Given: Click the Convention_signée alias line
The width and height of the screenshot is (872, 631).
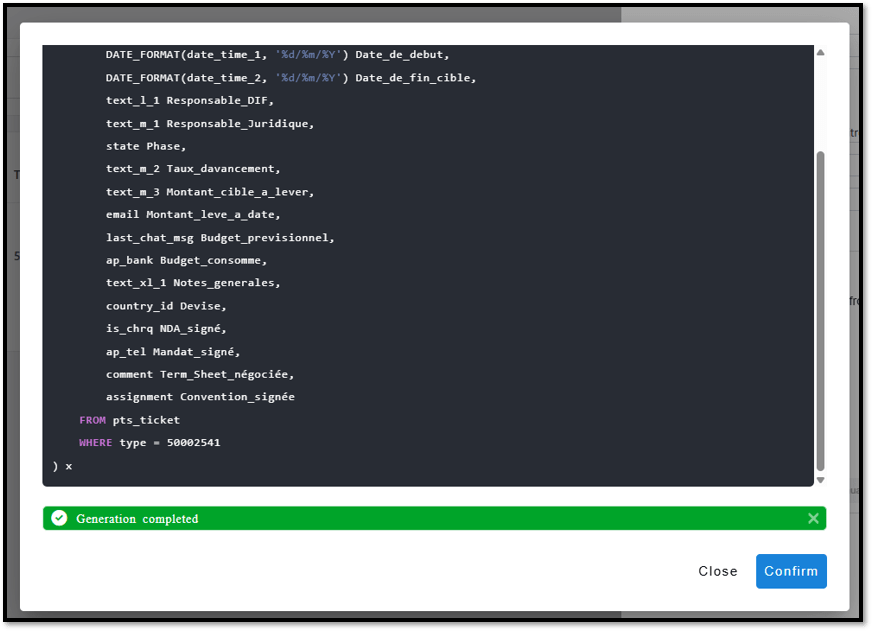Looking at the screenshot, I should [237, 397].
